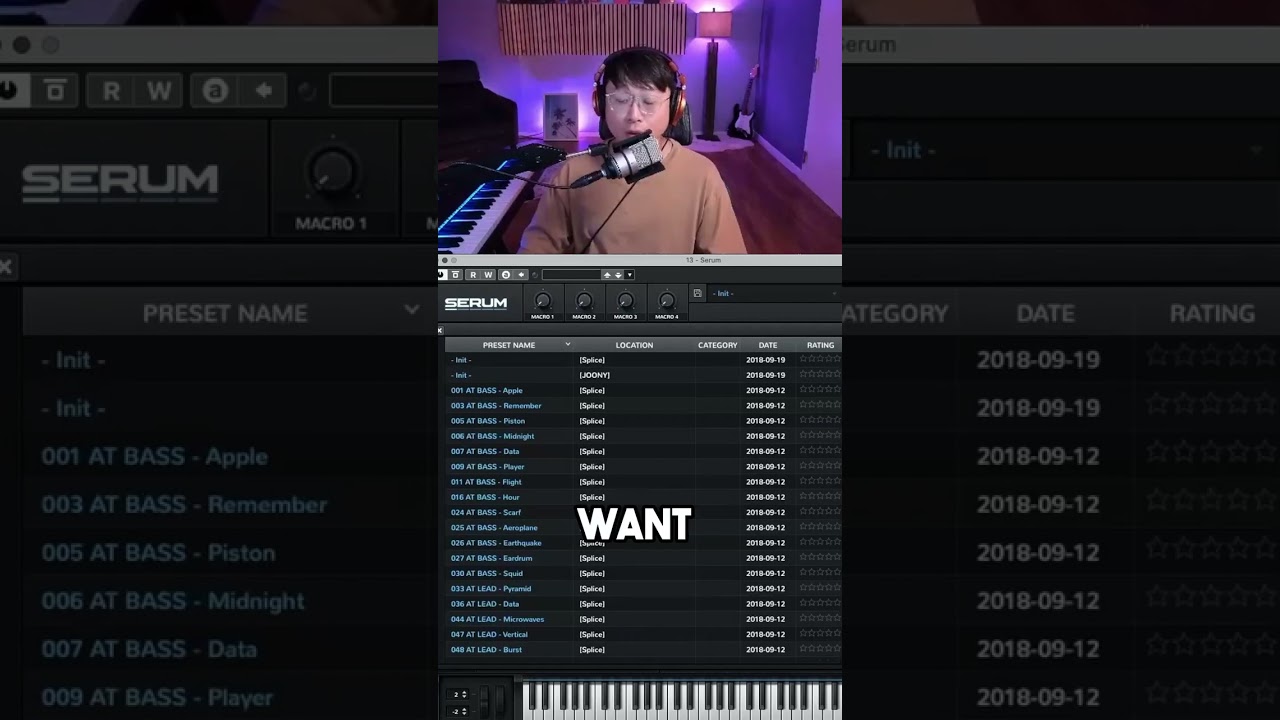This screenshot has width=1280, height=720.
Task: Set star rating for '033 AT LEAD - Pyramid'
Action: pyautogui.click(x=819, y=589)
